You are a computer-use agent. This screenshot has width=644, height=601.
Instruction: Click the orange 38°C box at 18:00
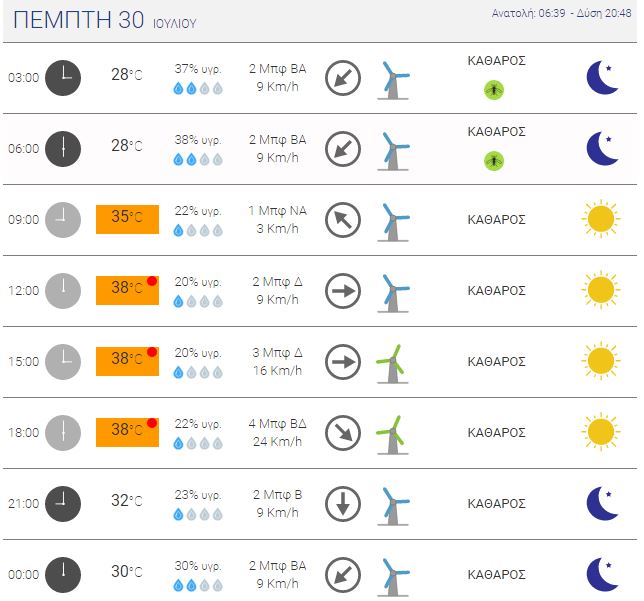click(127, 433)
